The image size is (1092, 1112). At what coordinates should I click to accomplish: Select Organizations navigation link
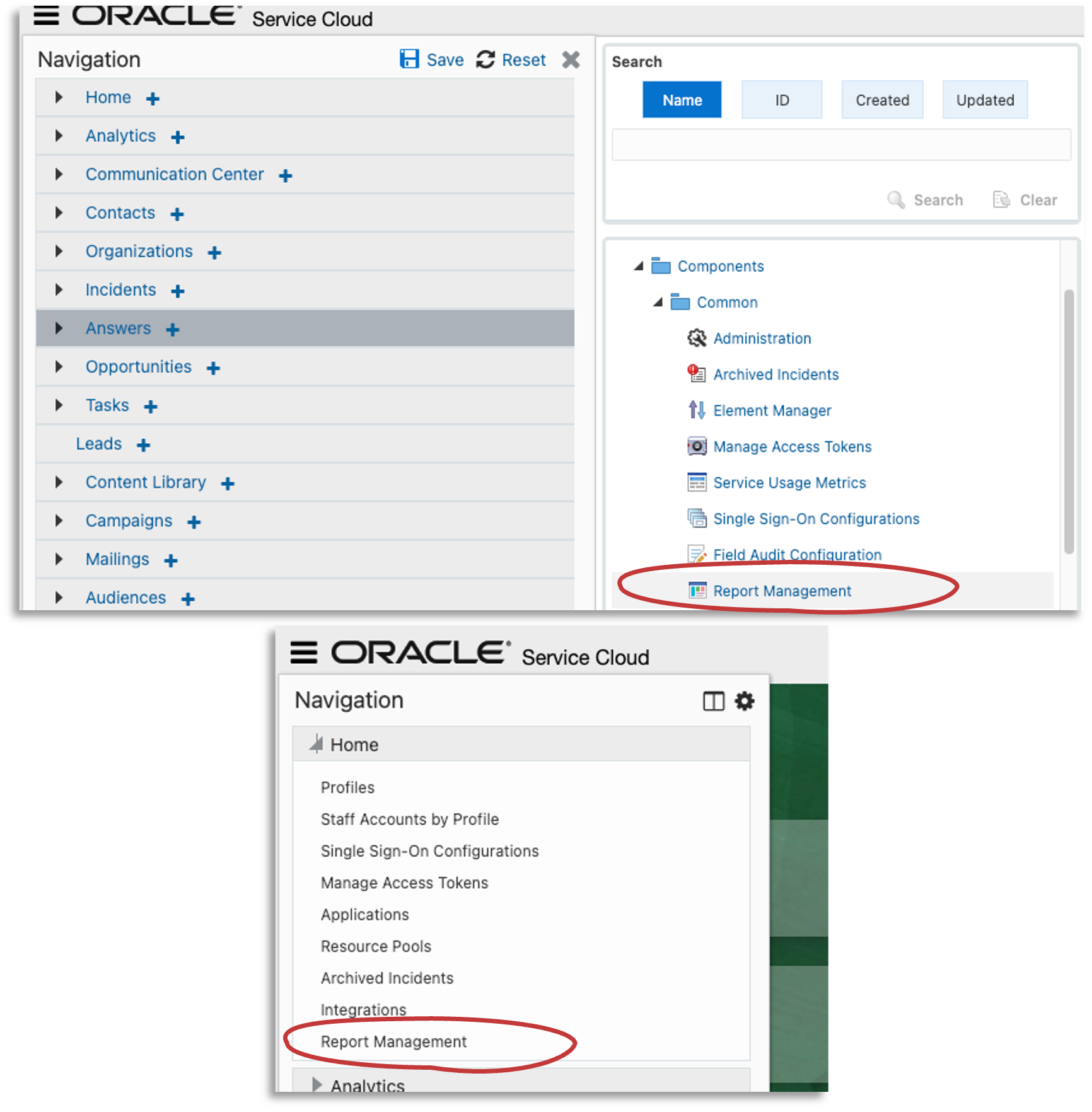click(x=139, y=251)
